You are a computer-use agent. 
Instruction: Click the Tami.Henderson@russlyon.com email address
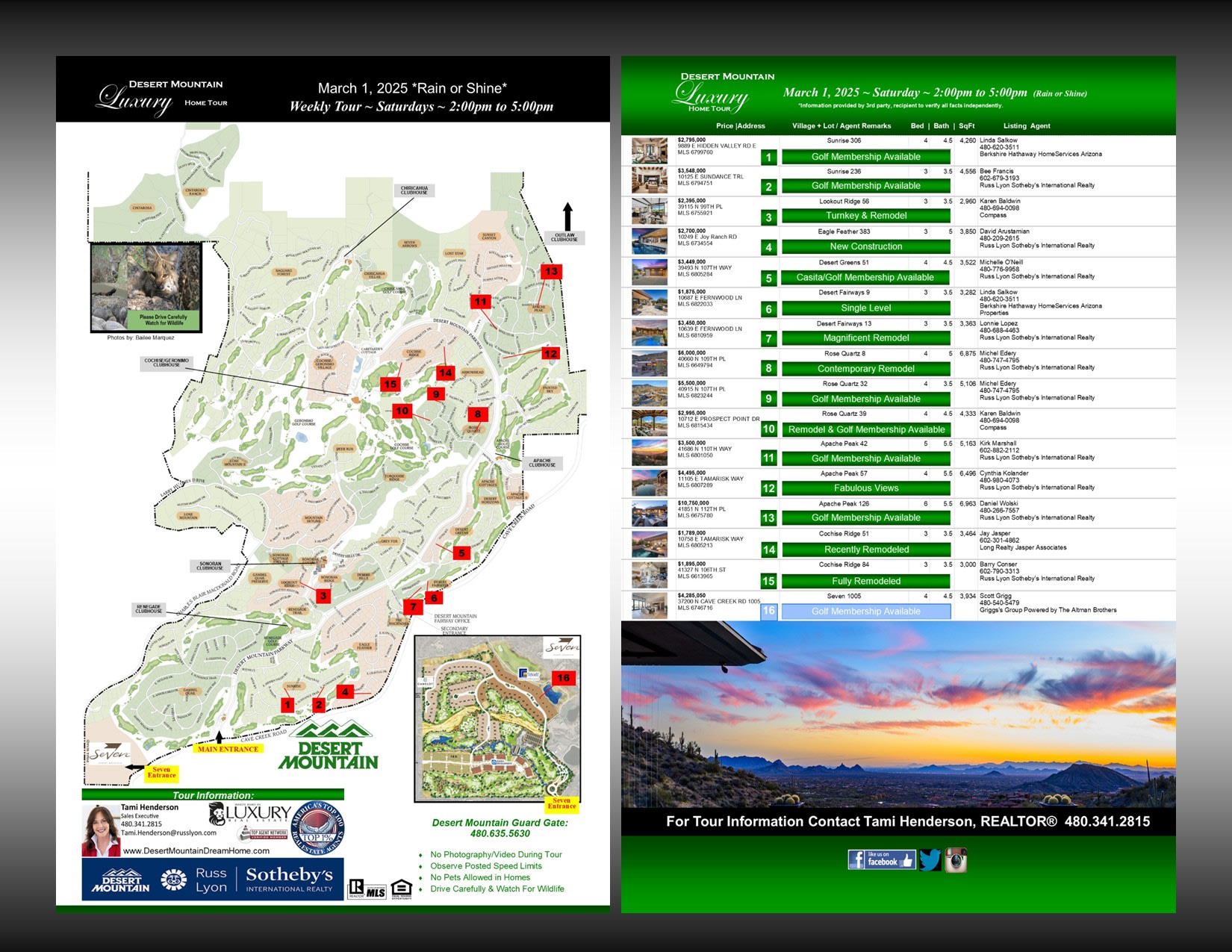[x=169, y=833]
